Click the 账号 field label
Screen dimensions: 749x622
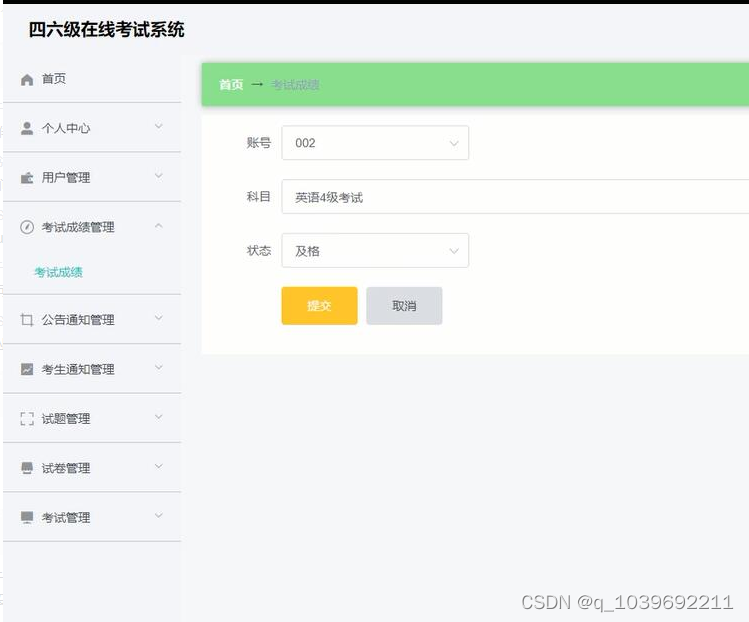pyautogui.click(x=258, y=143)
